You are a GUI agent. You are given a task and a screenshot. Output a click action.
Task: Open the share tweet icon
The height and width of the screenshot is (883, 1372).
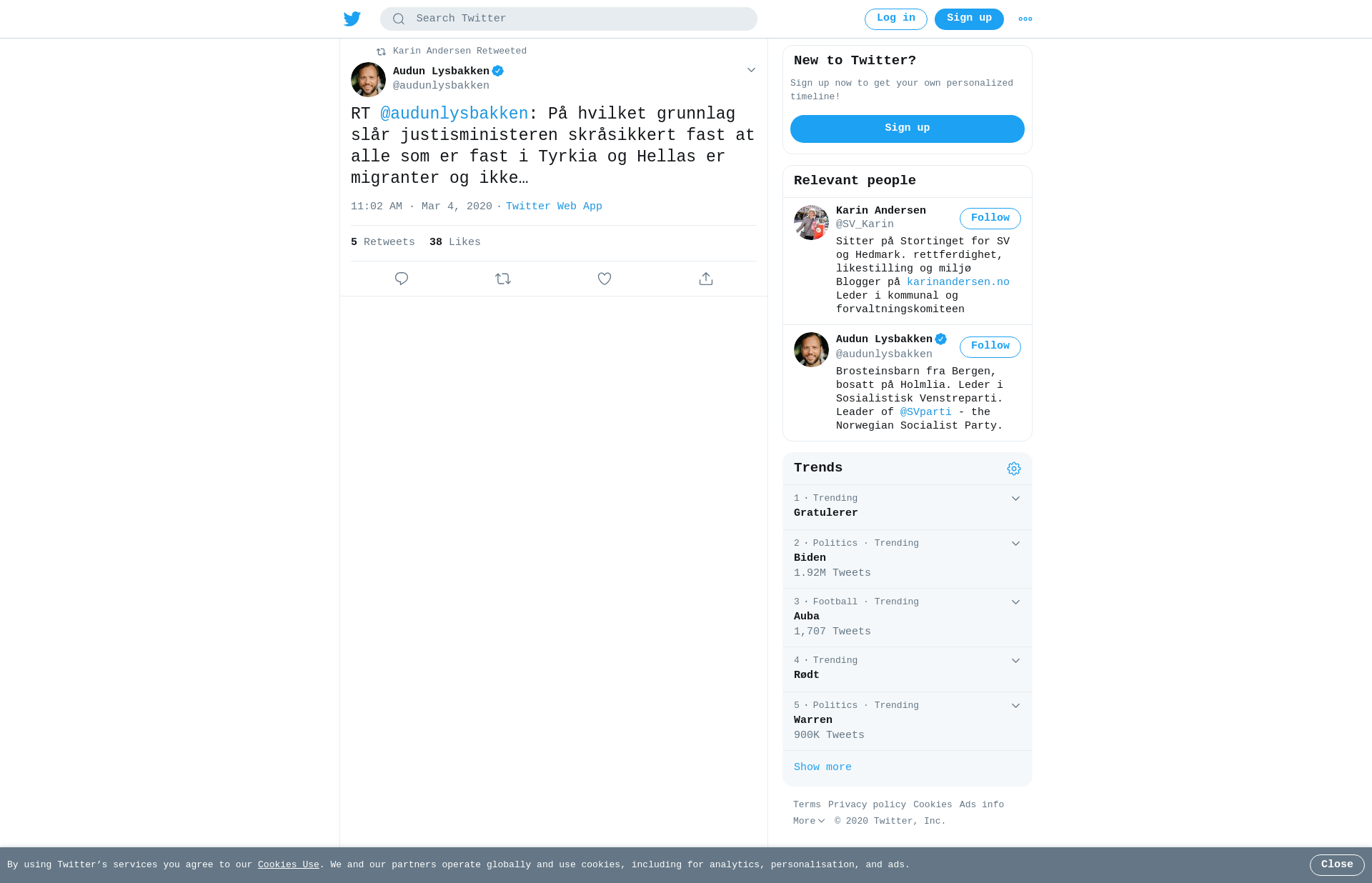pos(706,279)
